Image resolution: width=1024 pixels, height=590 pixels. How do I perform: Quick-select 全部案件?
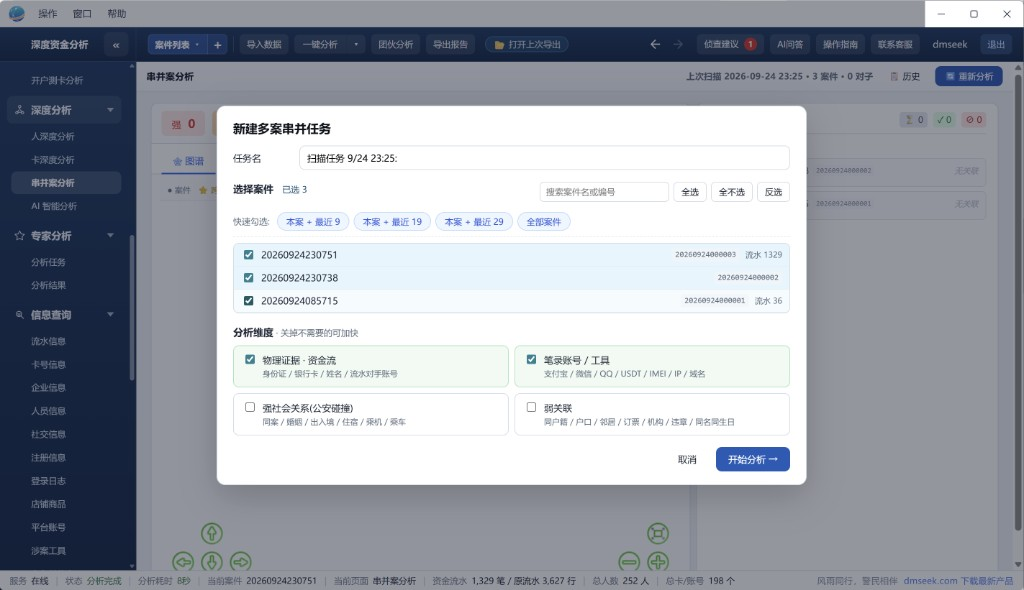[x=543, y=222]
